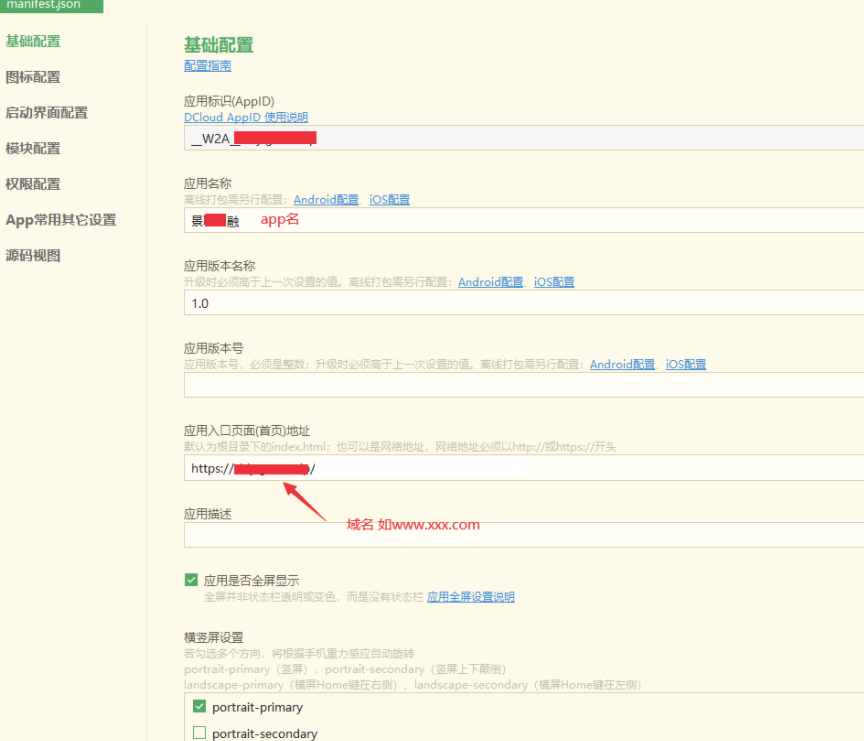Click iOS配置 link under 应用名称
Viewport: 864px width, 741px height.
click(x=389, y=200)
